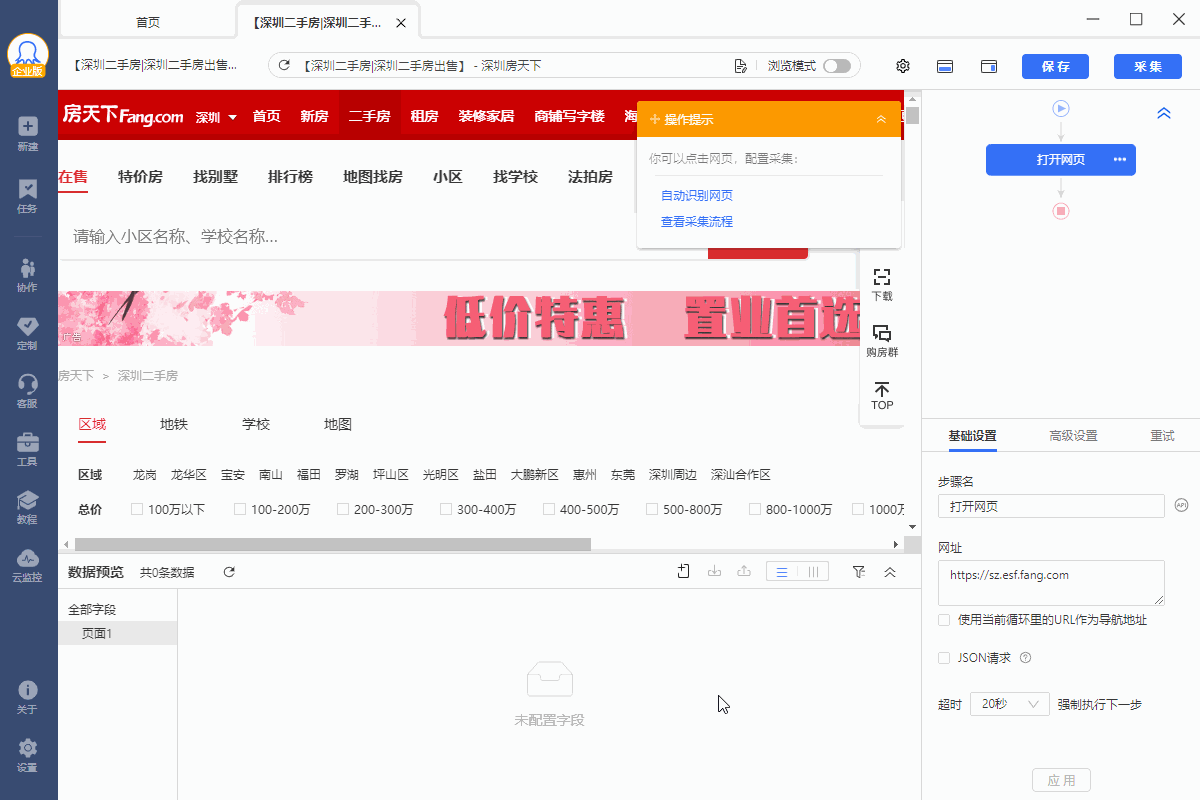Click the red stop end node in workflow
Image resolution: width=1200 pixels, height=800 pixels.
[1061, 211]
